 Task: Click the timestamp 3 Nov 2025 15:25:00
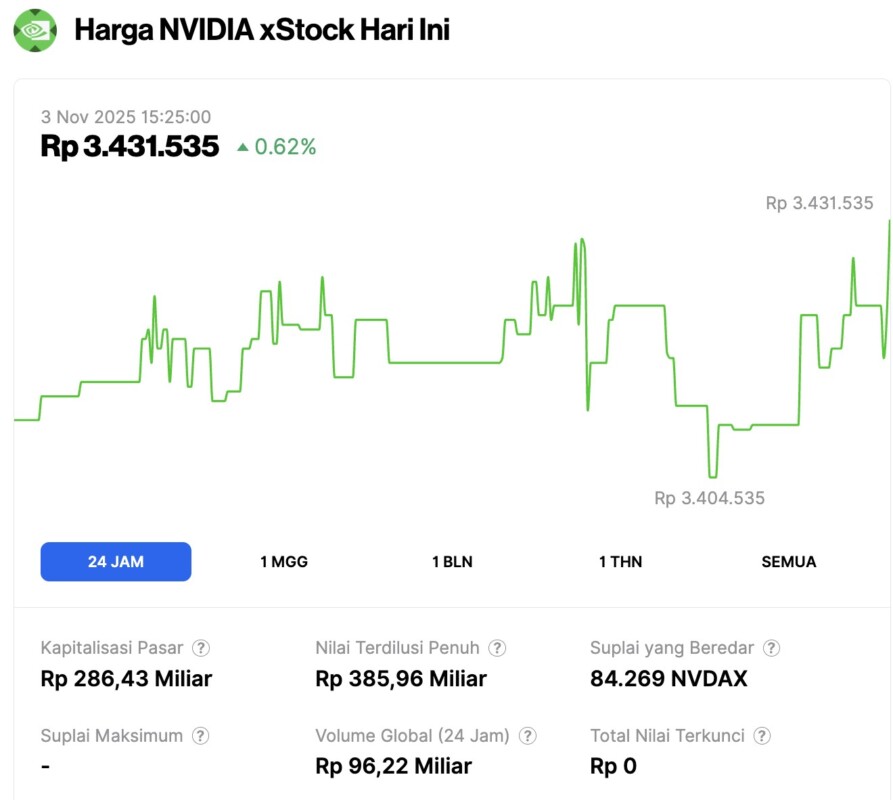[x=126, y=117]
